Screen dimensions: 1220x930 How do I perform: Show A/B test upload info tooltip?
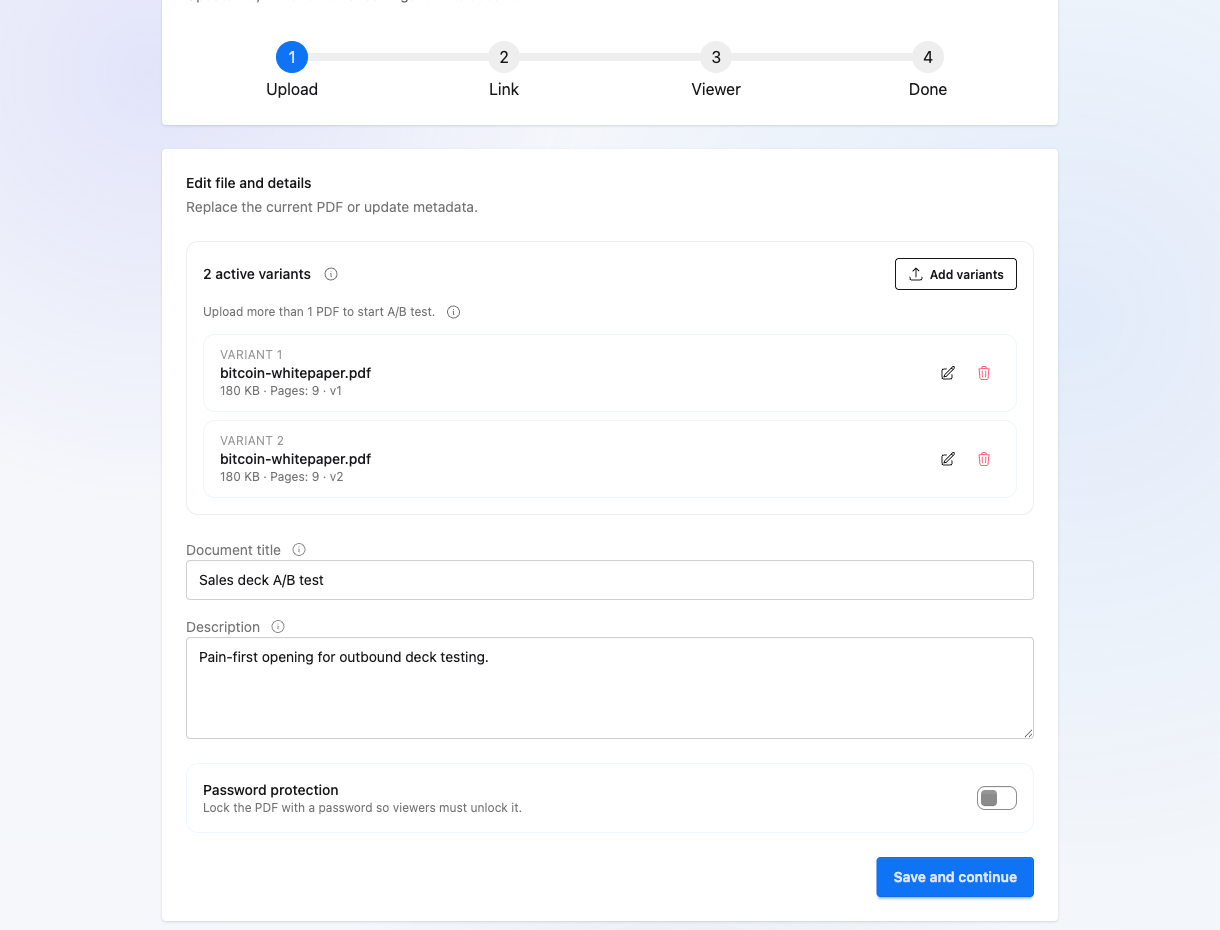(453, 312)
